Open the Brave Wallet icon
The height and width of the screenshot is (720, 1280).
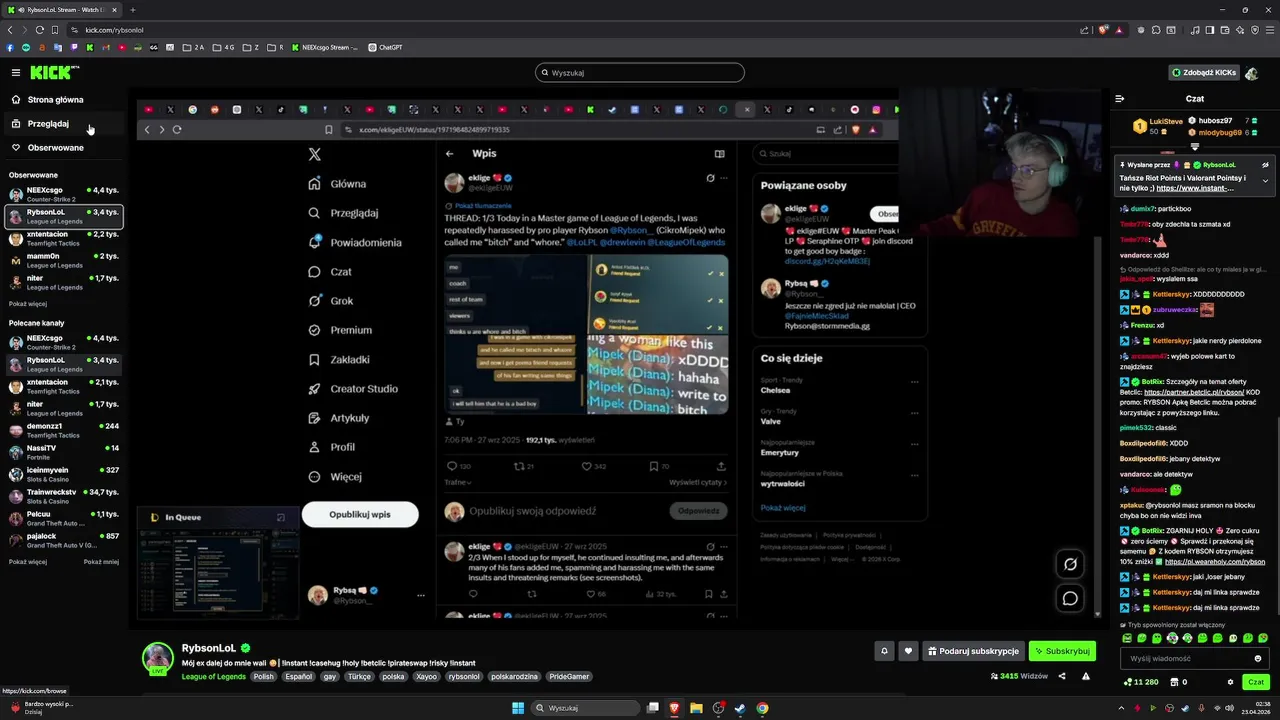pyautogui.click(x=1225, y=30)
